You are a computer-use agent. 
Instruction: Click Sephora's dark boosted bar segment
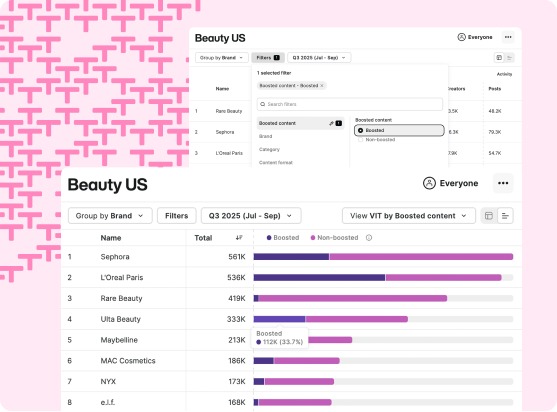tap(291, 256)
